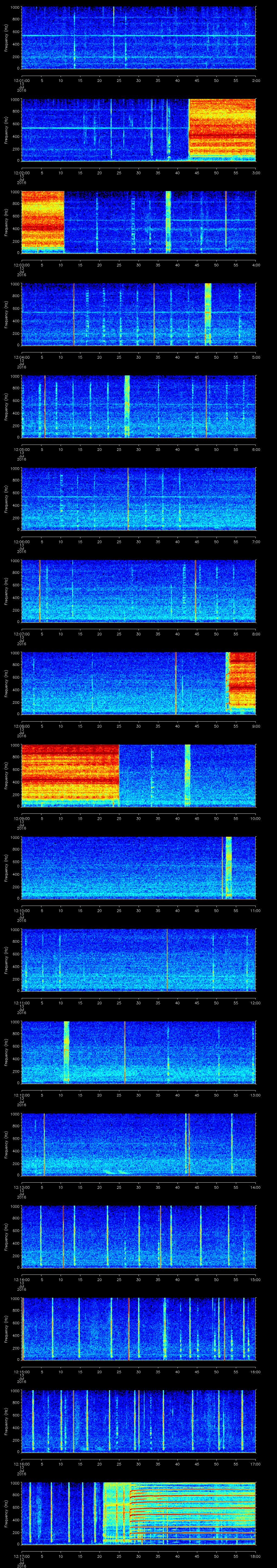Click the 9:00 end time label
This screenshot has width=277, height=1568.
256,726
